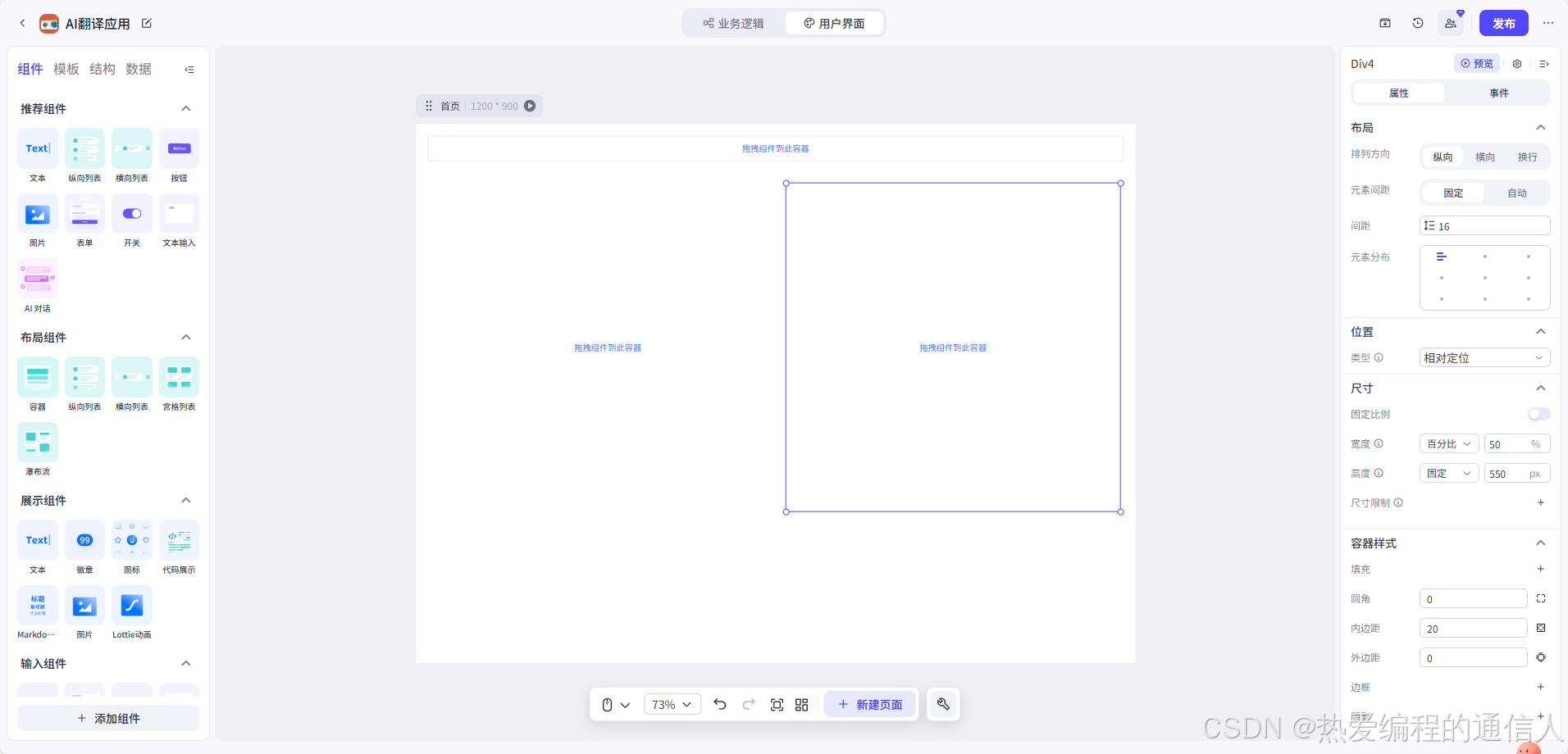The width and height of the screenshot is (1568, 754).
Task: Switch to the 业务逻辑 tab
Action: [x=733, y=23]
